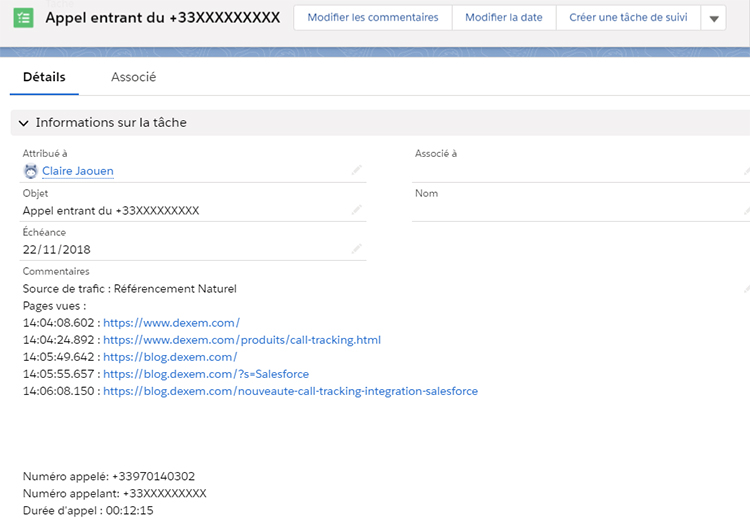750x526 pixels.
Task: Click the page title Appel entrant du +33XXXXXXXXX
Action: pyautogui.click(x=163, y=18)
